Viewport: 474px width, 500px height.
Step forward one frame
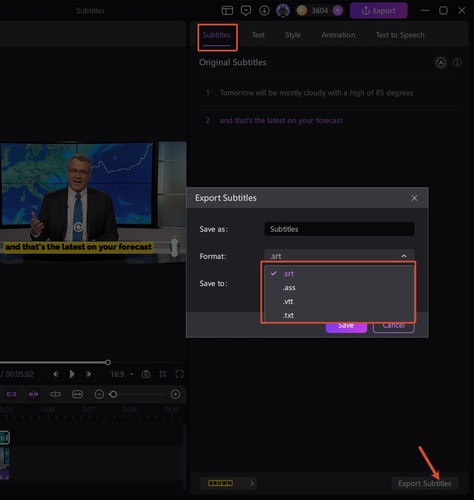[88, 374]
